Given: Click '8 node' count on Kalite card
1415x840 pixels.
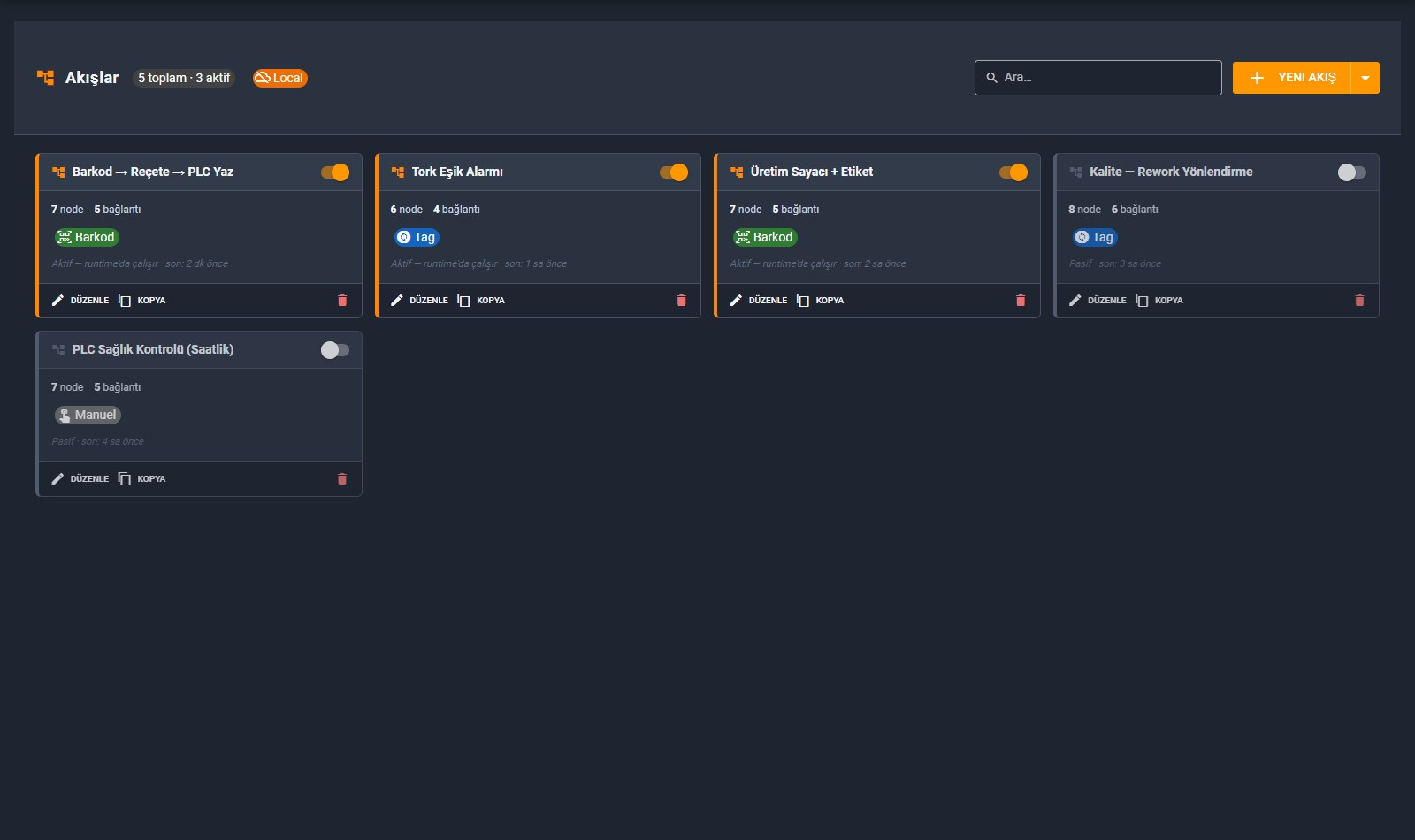Looking at the screenshot, I should click(1084, 210).
